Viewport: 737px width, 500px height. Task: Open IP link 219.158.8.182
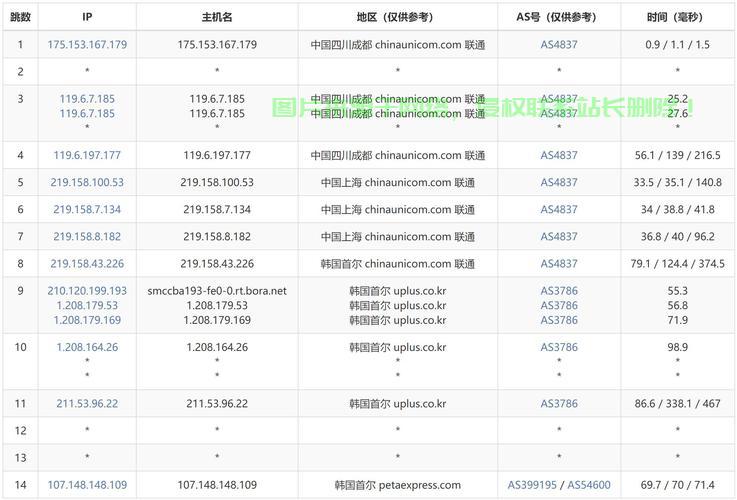87,236
